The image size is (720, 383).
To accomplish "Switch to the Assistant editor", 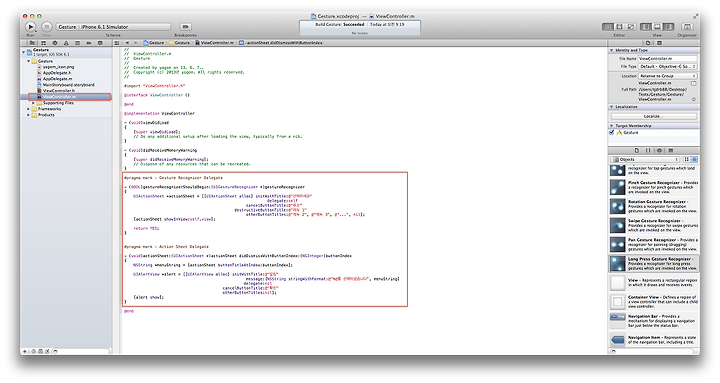I will pyautogui.click(x=619, y=27).
